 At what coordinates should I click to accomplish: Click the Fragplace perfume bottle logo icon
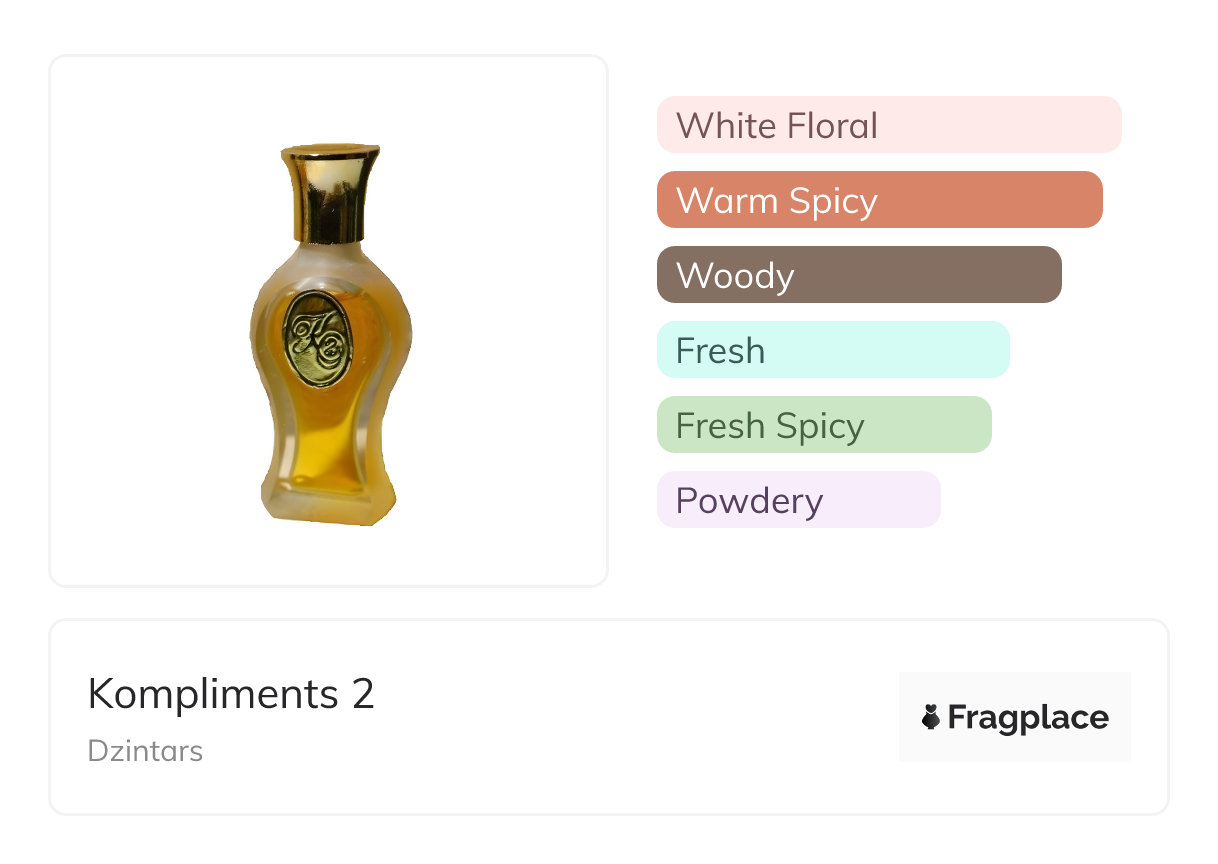tap(931, 717)
